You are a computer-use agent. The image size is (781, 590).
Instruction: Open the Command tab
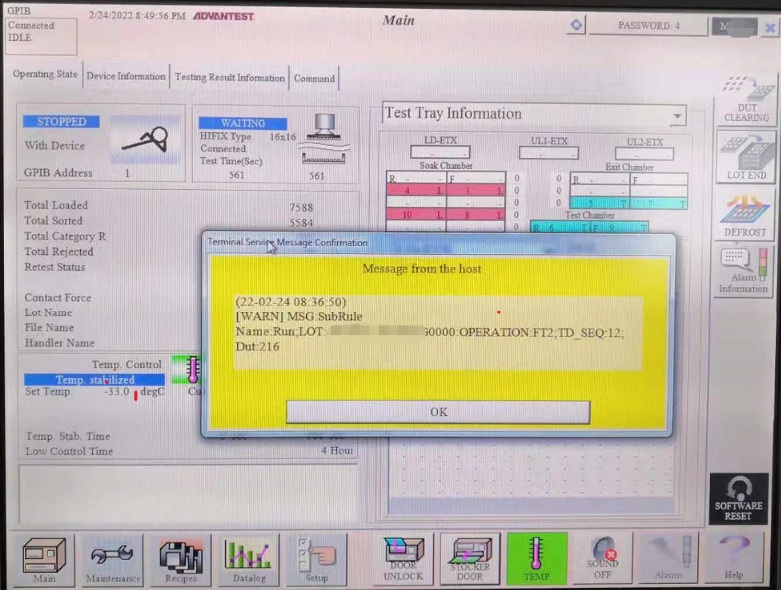314,77
